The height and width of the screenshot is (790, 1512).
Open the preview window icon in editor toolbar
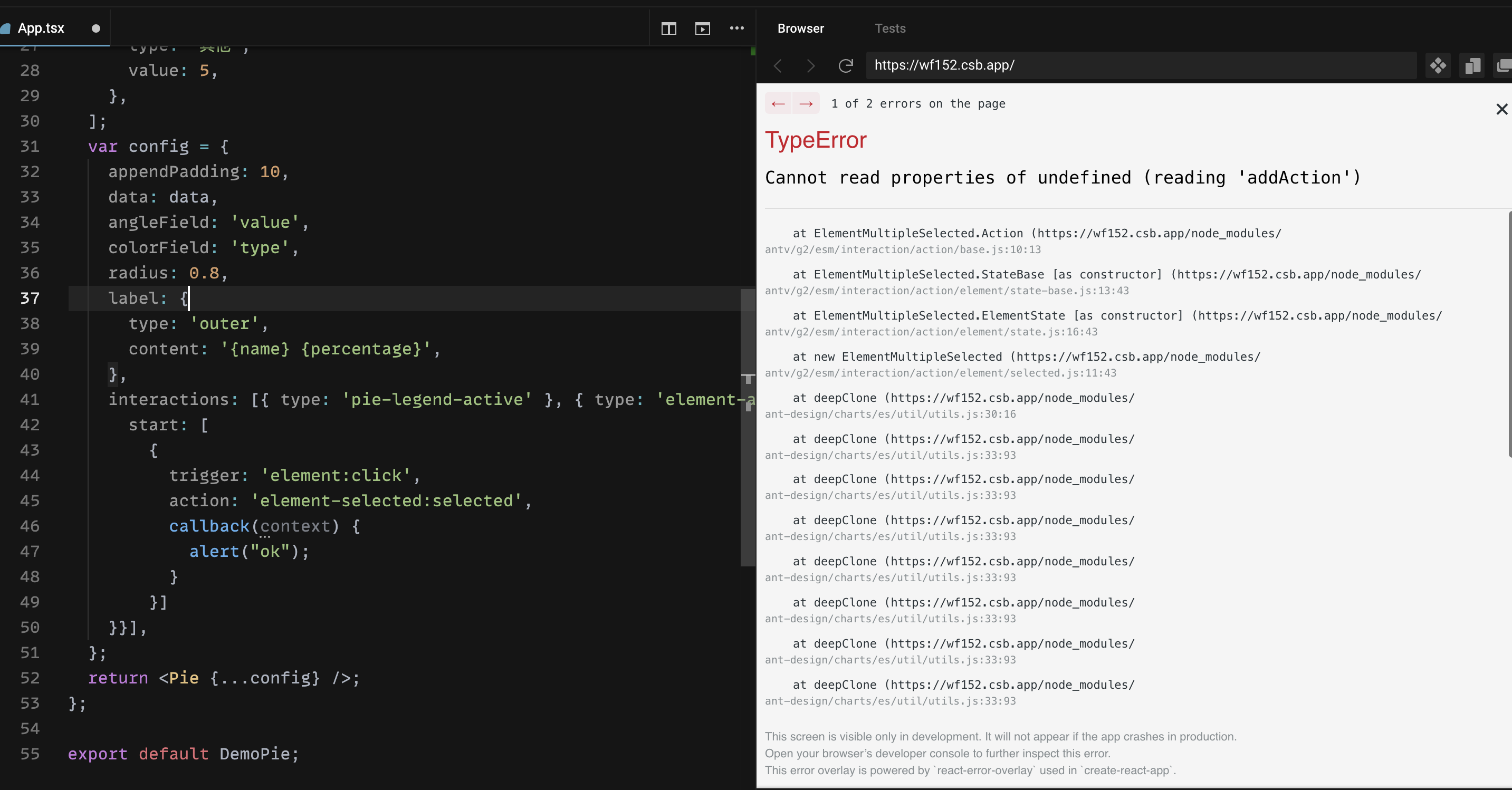(x=703, y=28)
